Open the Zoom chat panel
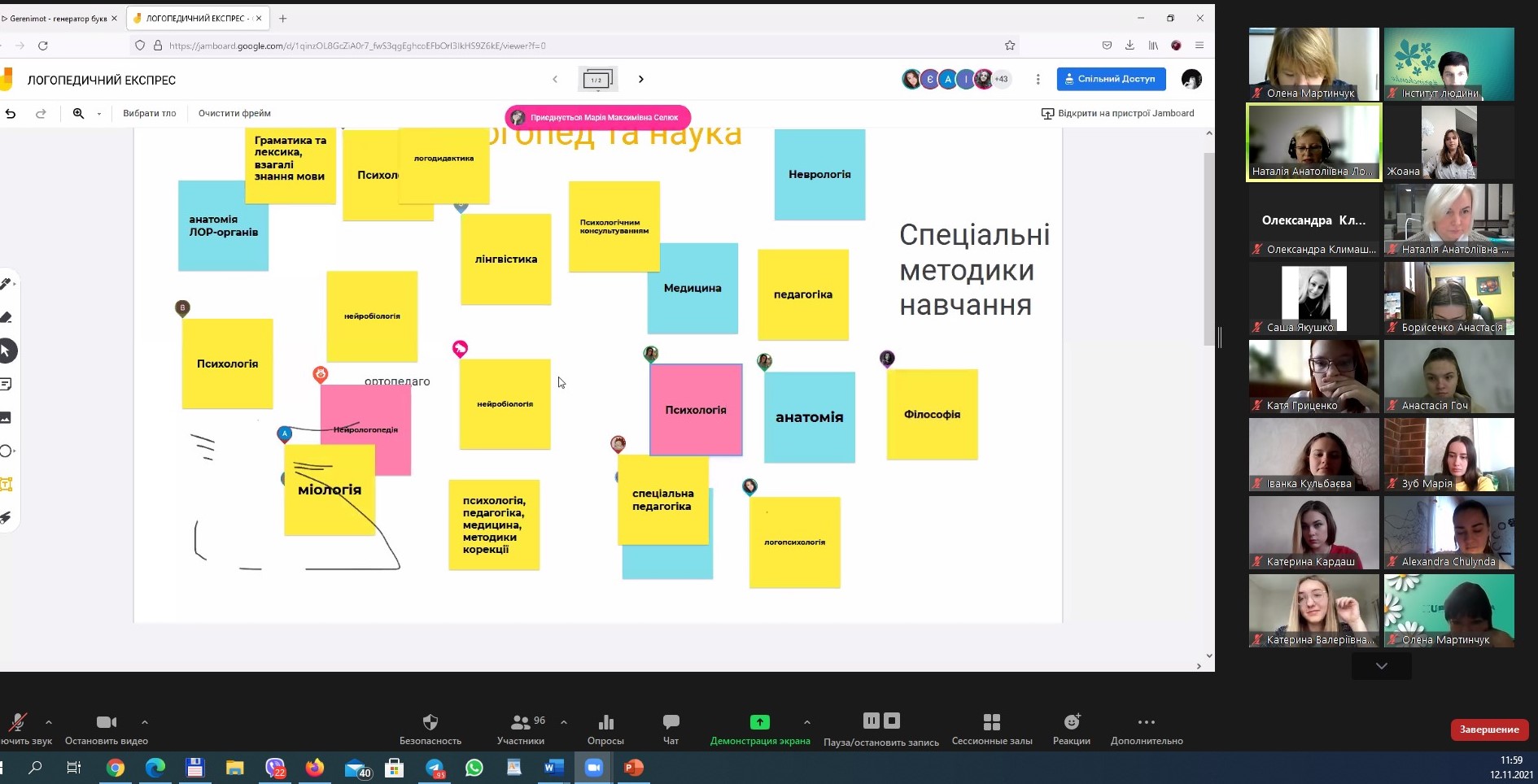1538x784 pixels. click(x=671, y=723)
